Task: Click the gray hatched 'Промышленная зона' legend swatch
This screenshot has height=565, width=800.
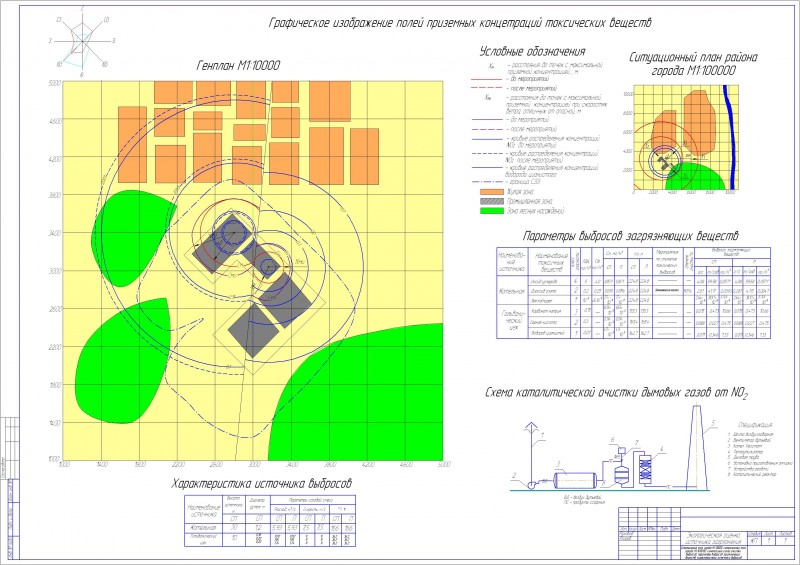Action: coord(492,201)
